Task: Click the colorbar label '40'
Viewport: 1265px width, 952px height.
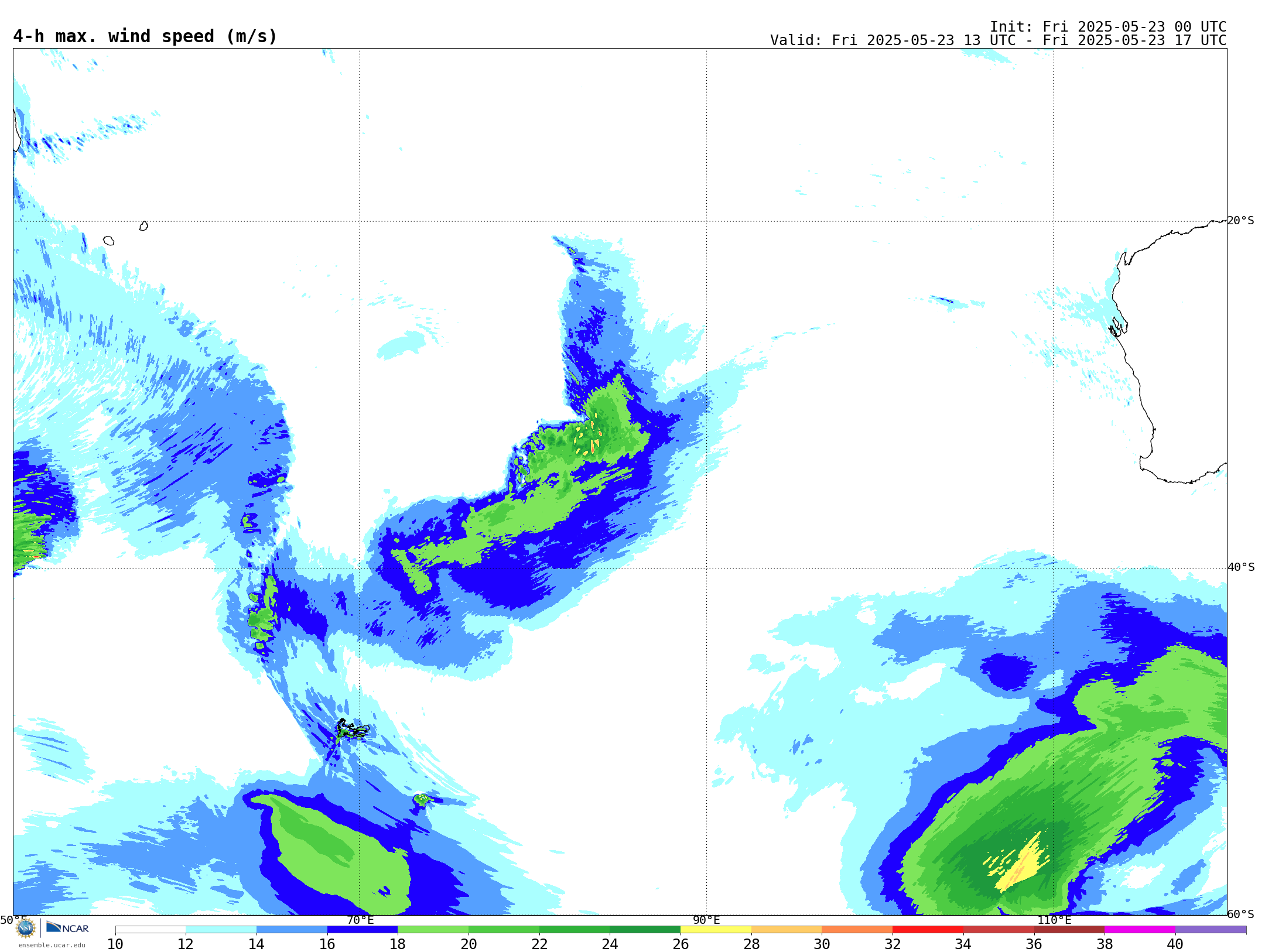Action: point(1175,944)
